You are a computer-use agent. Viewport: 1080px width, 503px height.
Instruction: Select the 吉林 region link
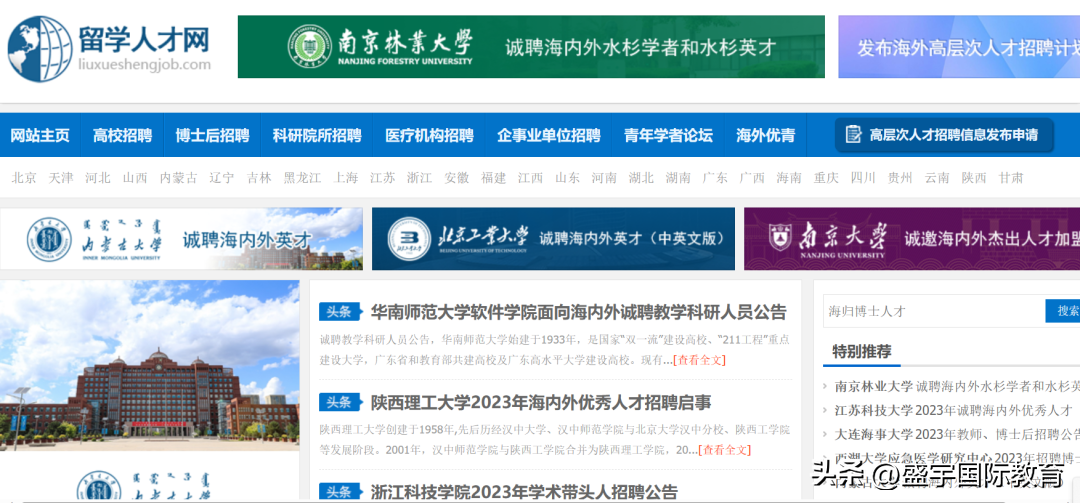[x=259, y=178]
